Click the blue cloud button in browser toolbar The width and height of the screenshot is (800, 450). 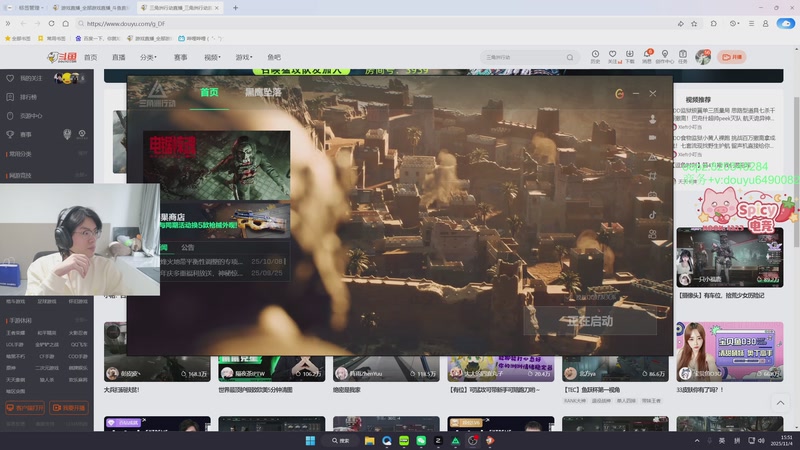[786, 23]
